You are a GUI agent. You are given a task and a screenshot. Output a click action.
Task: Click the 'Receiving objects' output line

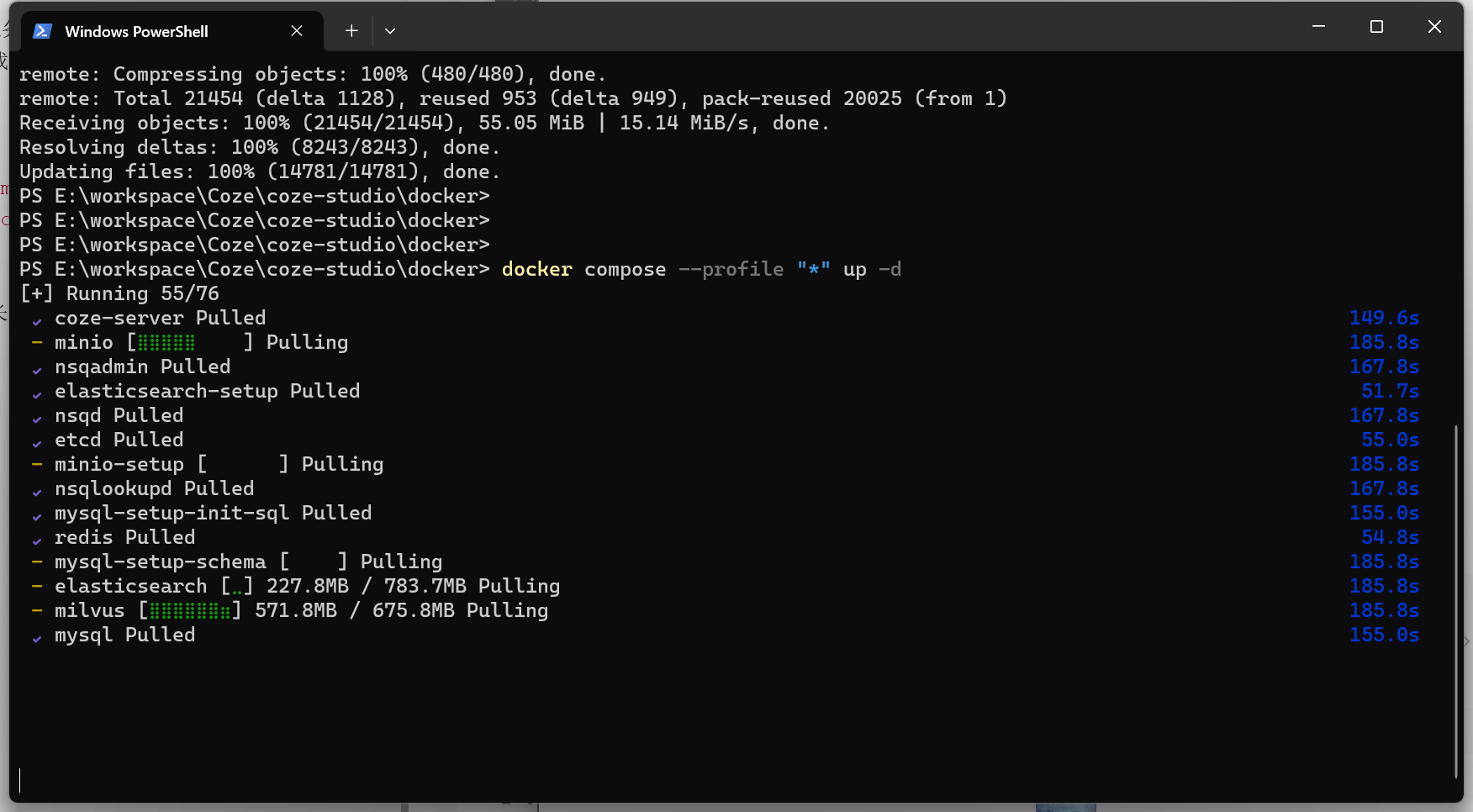(x=425, y=124)
